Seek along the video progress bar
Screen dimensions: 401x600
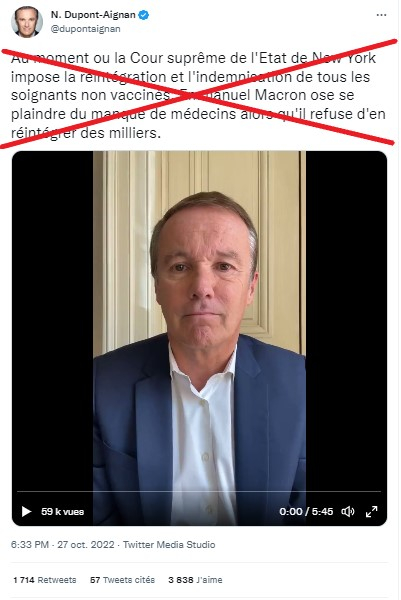point(199,491)
